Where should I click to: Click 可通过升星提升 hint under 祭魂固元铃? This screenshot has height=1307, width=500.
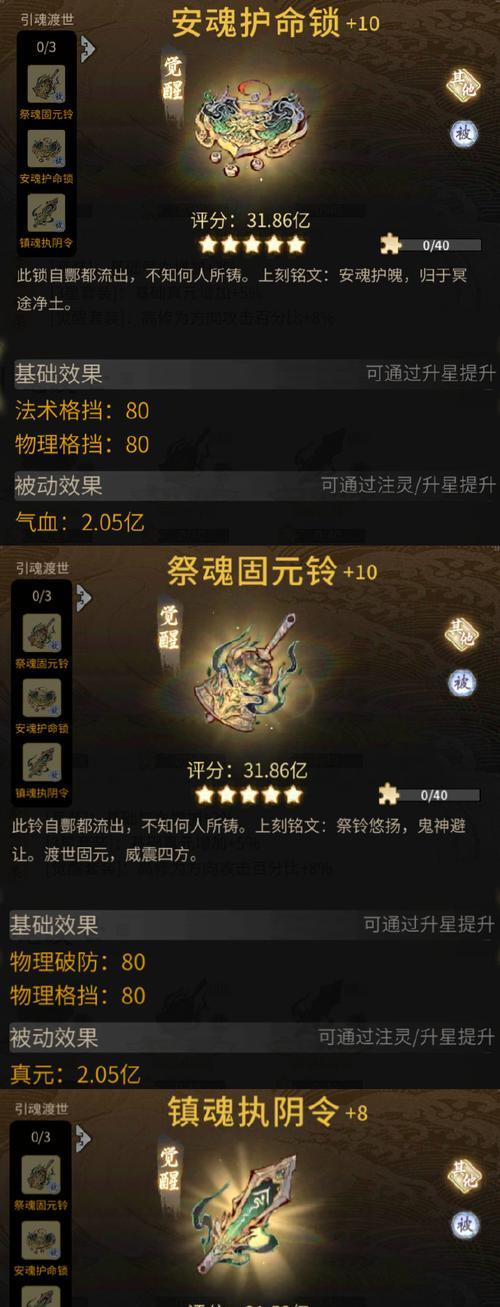(x=429, y=924)
